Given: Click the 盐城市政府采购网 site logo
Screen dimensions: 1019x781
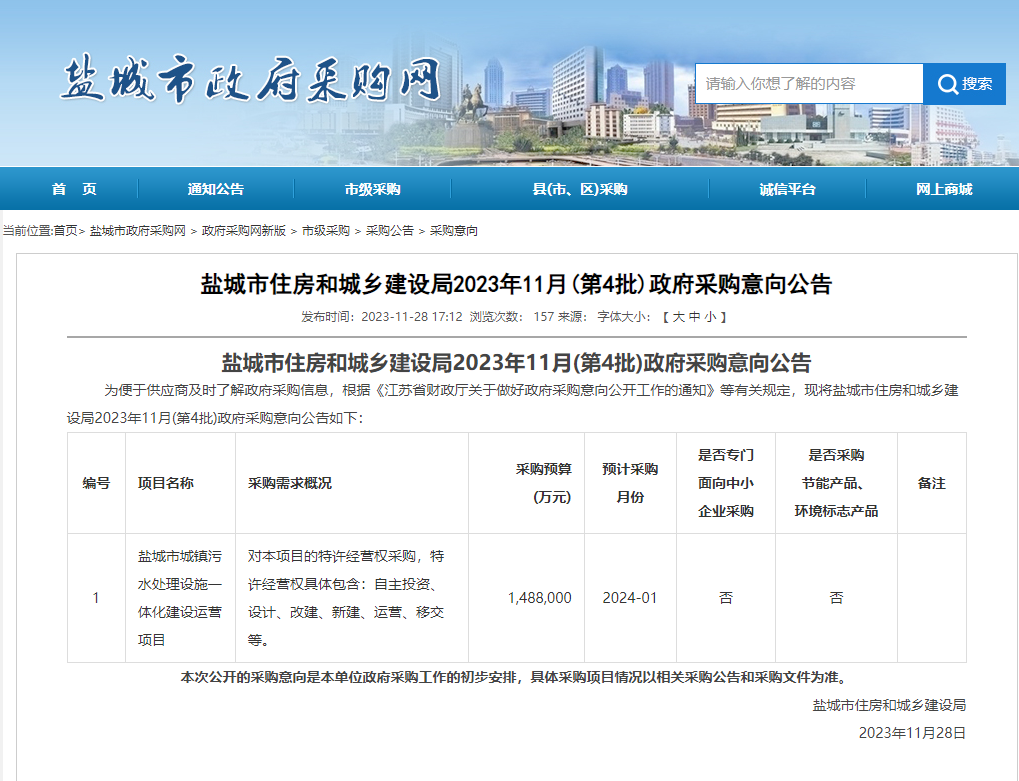Looking at the screenshot, I should pyautogui.click(x=251, y=79).
